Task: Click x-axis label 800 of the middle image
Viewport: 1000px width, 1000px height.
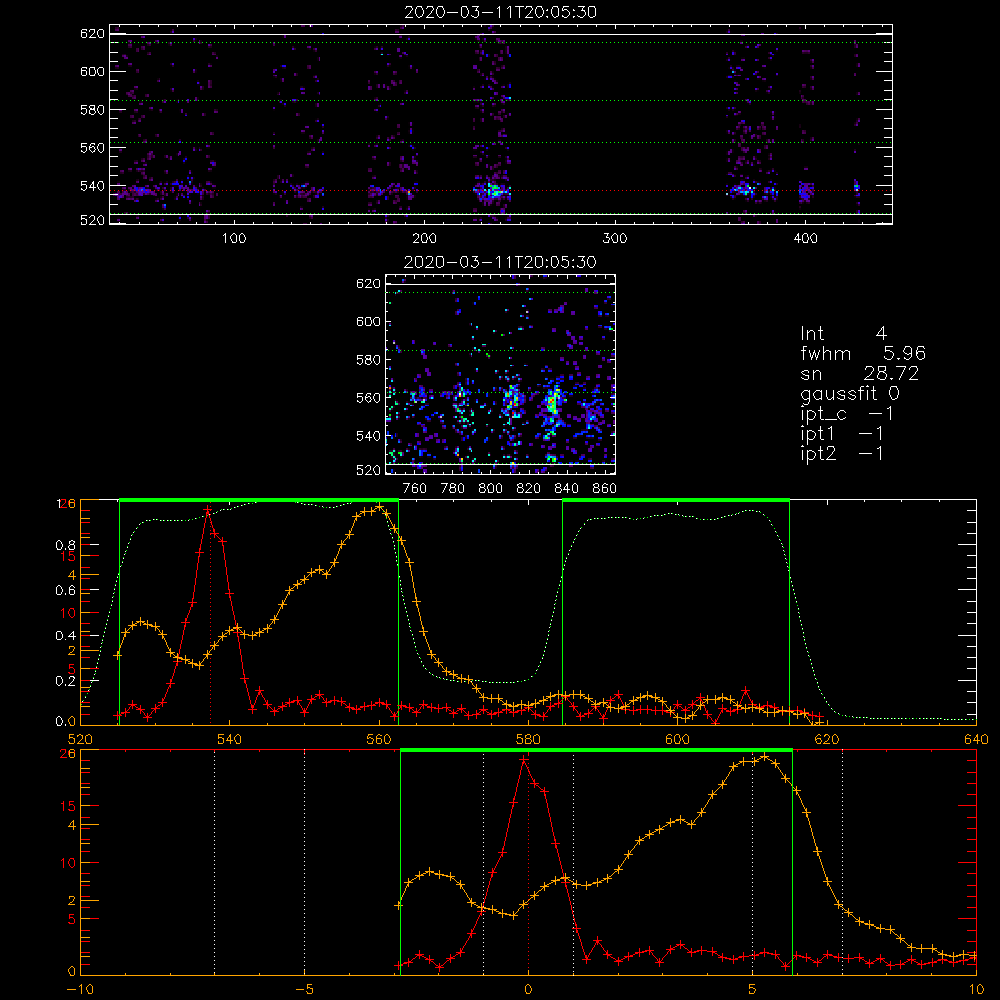Action: [490, 489]
